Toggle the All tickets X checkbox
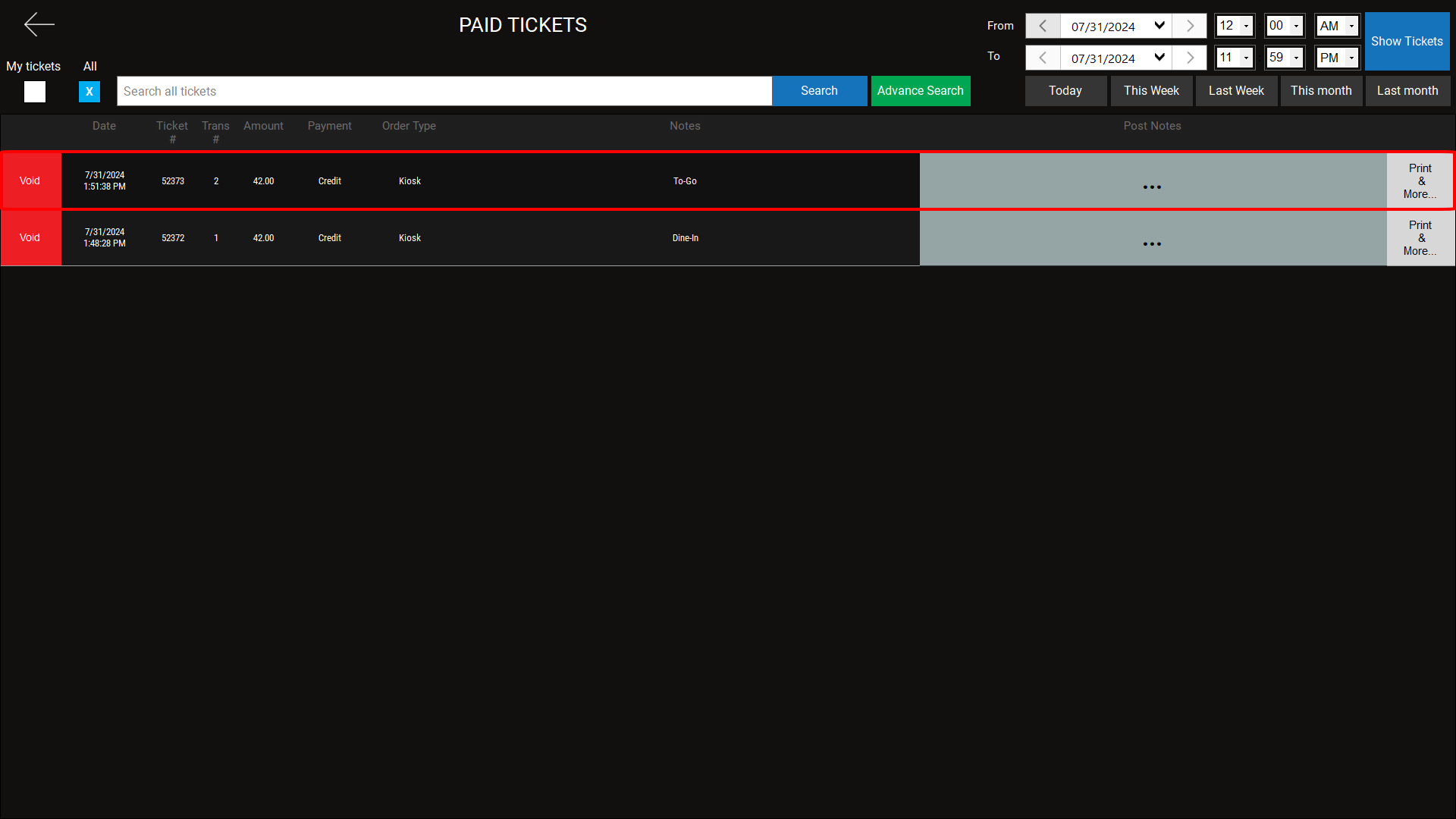This screenshot has height=819, width=1456. click(x=89, y=92)
